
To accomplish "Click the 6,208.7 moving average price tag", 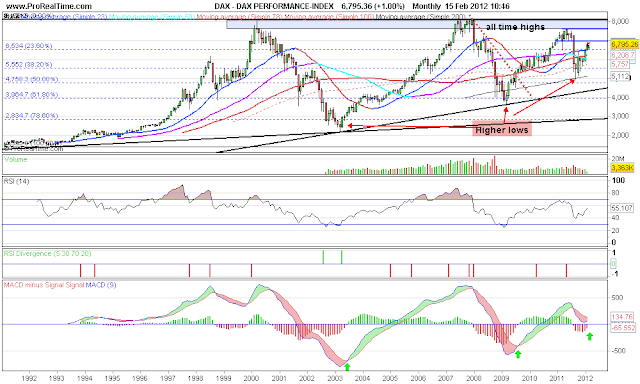I will 623,55.
